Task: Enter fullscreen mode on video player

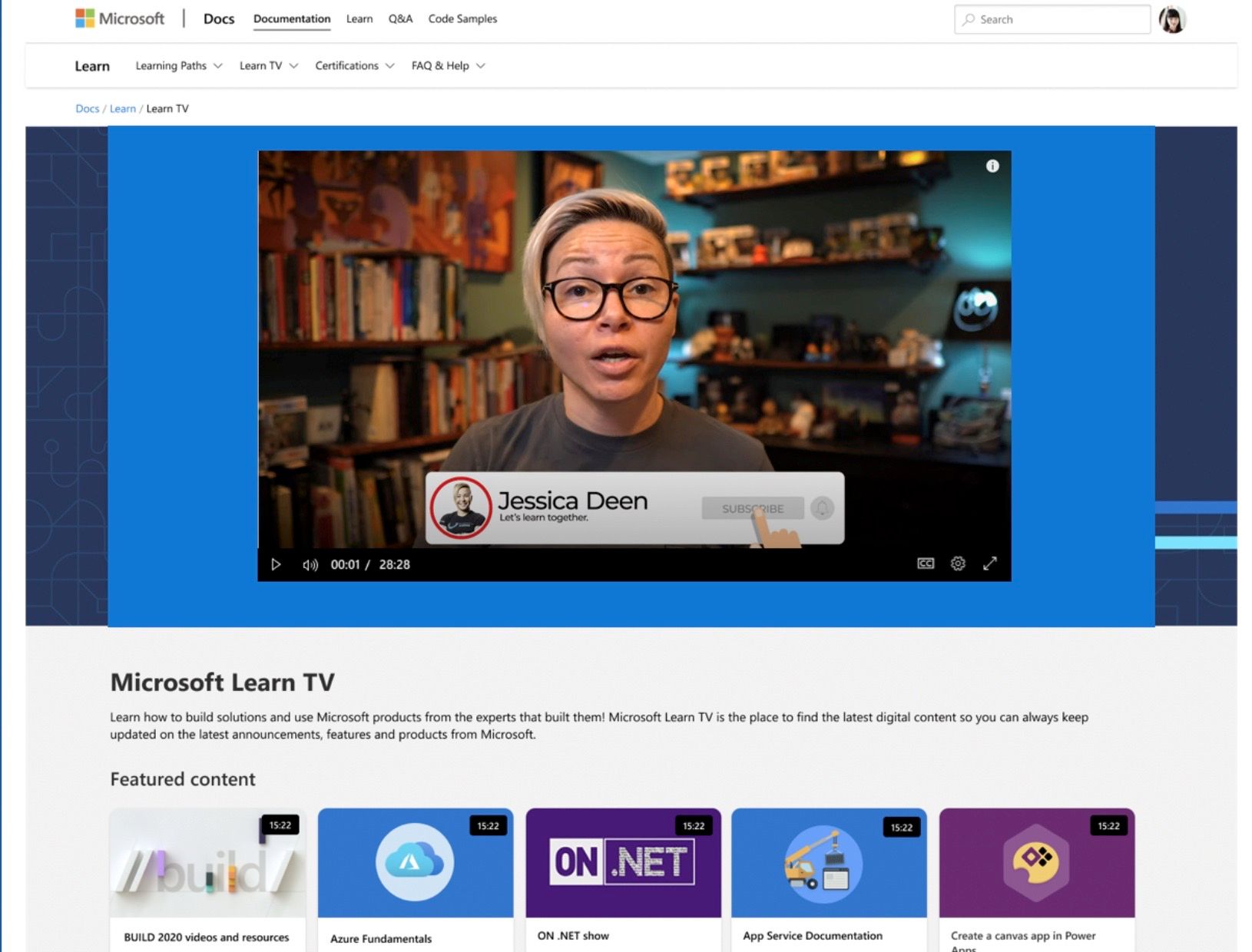Action: 990,564
